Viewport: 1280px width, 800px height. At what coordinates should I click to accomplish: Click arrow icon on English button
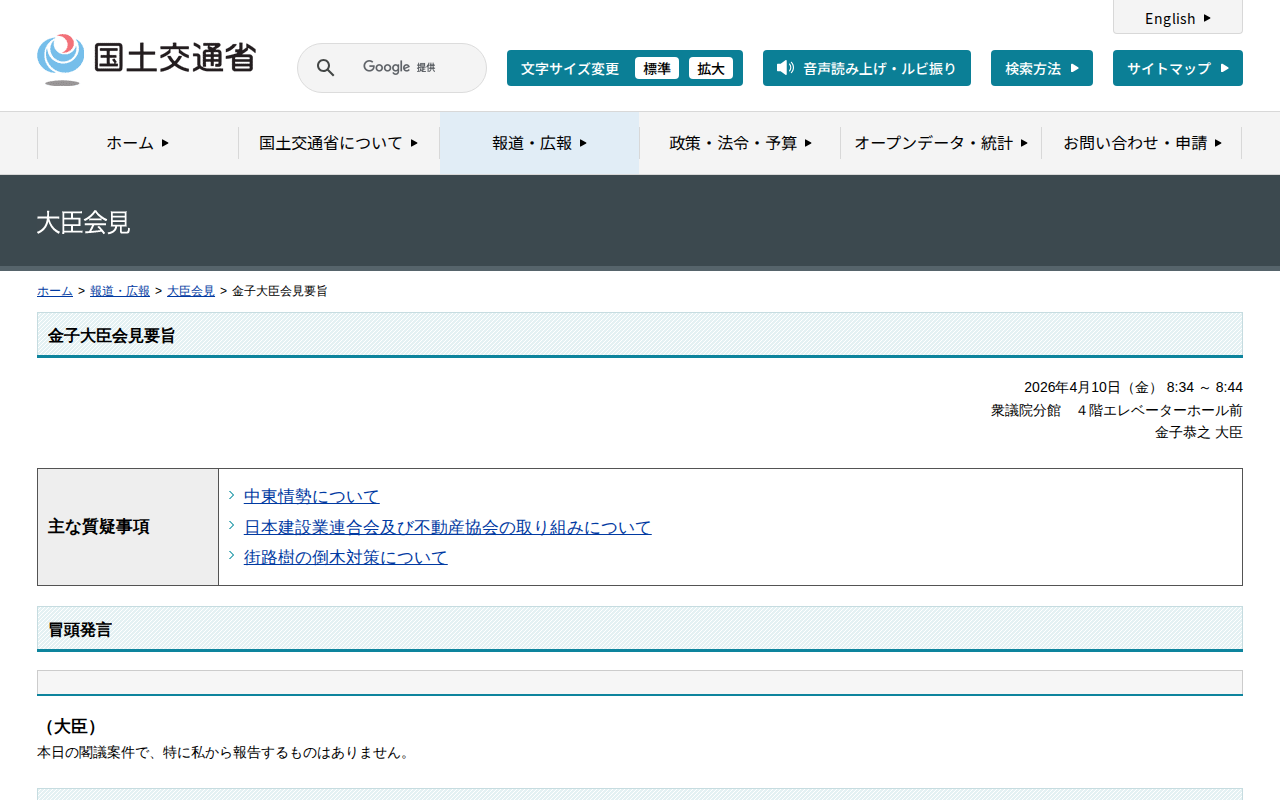click(x=1207, y=18)
